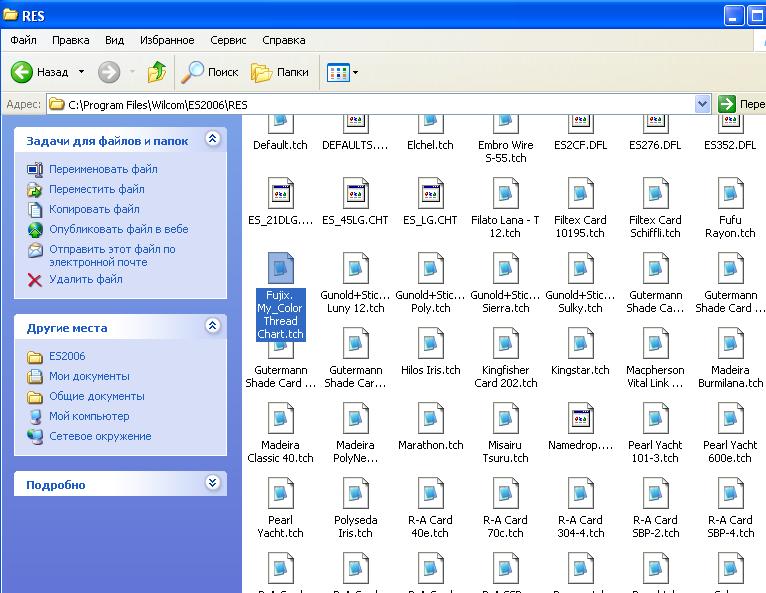Collapse the 'Задачи для файлов и папок' panel
Screen dimensions: 766x593
[212, 140]
